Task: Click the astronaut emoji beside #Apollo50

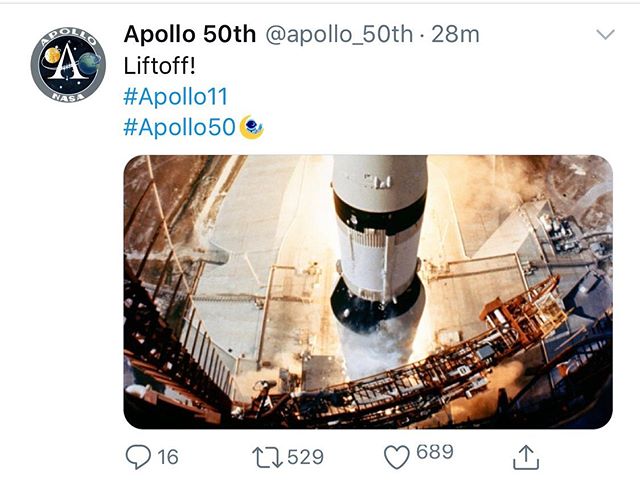Action: pos(251,128)
